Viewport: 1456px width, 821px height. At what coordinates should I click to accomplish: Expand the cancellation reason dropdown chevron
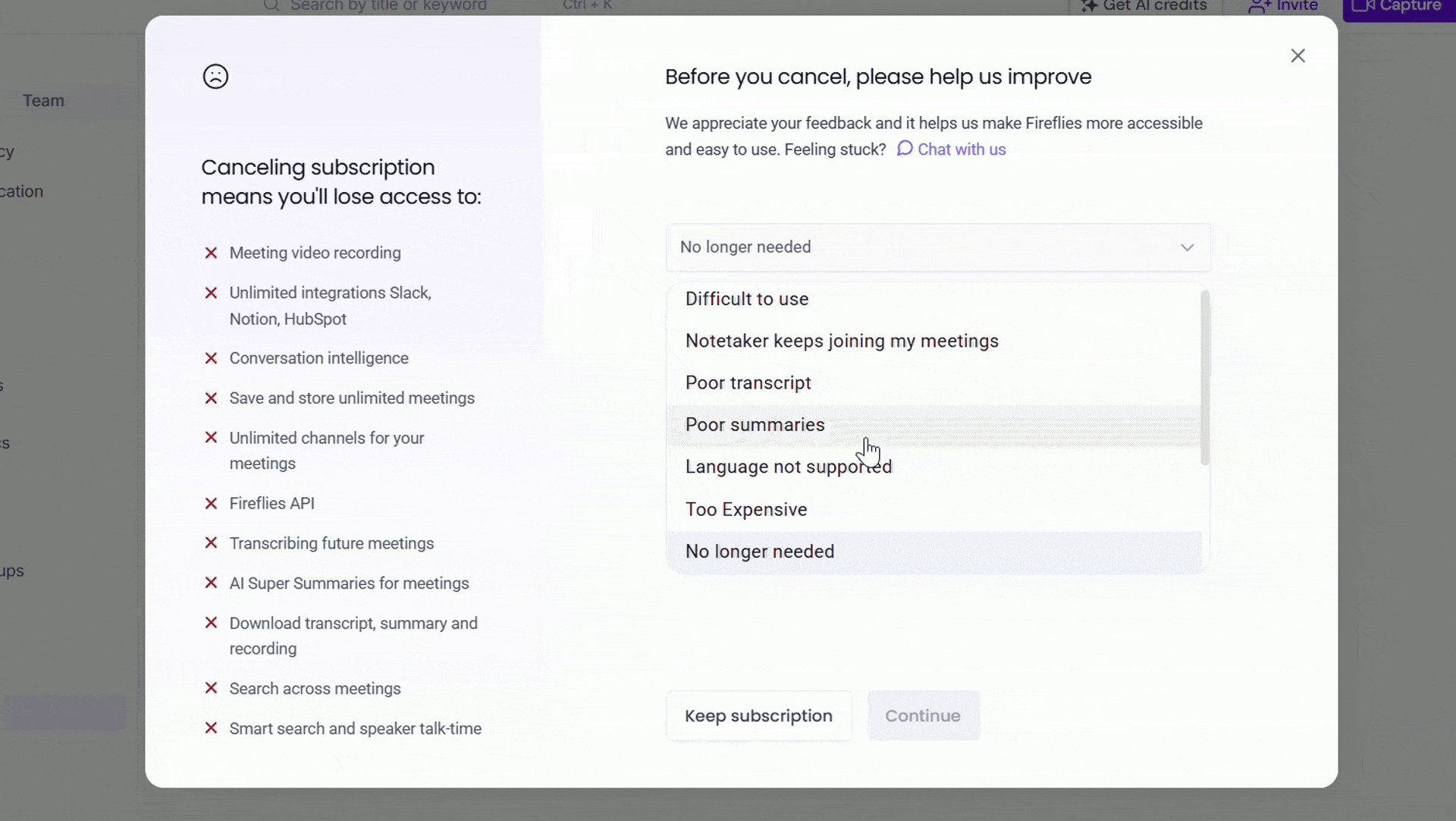[1187, 247]
